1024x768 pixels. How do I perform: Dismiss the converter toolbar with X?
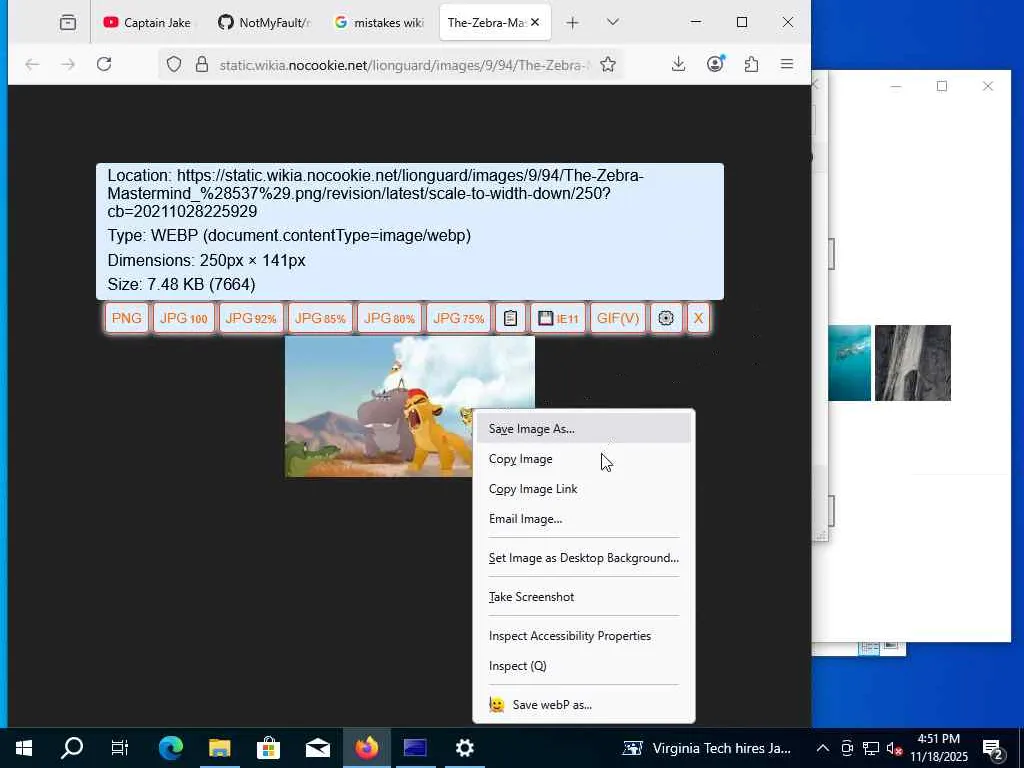(x=698, y=318)
